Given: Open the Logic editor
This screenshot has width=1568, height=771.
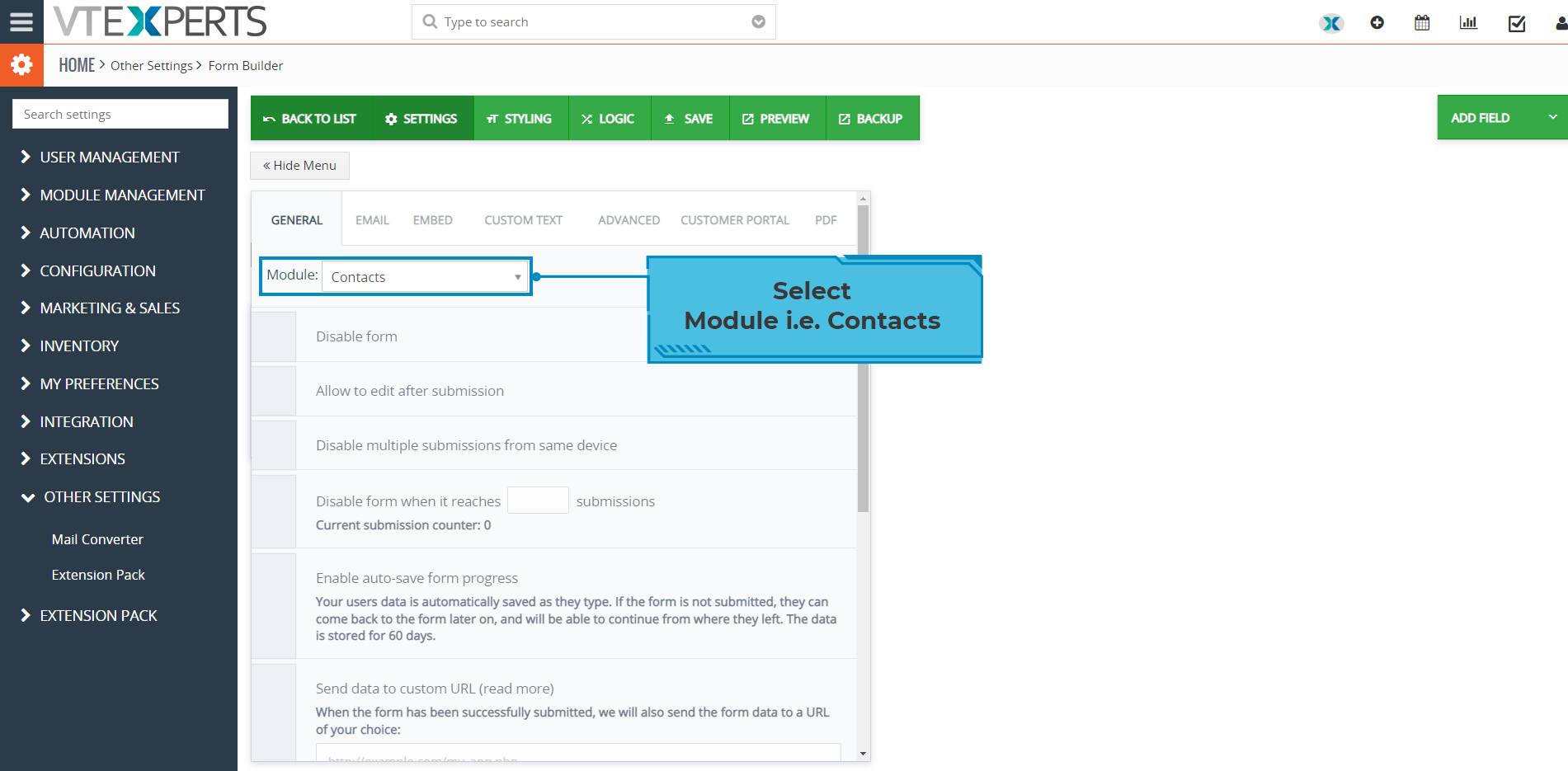Looking at the screenshot, I should (x=609, y=118).
